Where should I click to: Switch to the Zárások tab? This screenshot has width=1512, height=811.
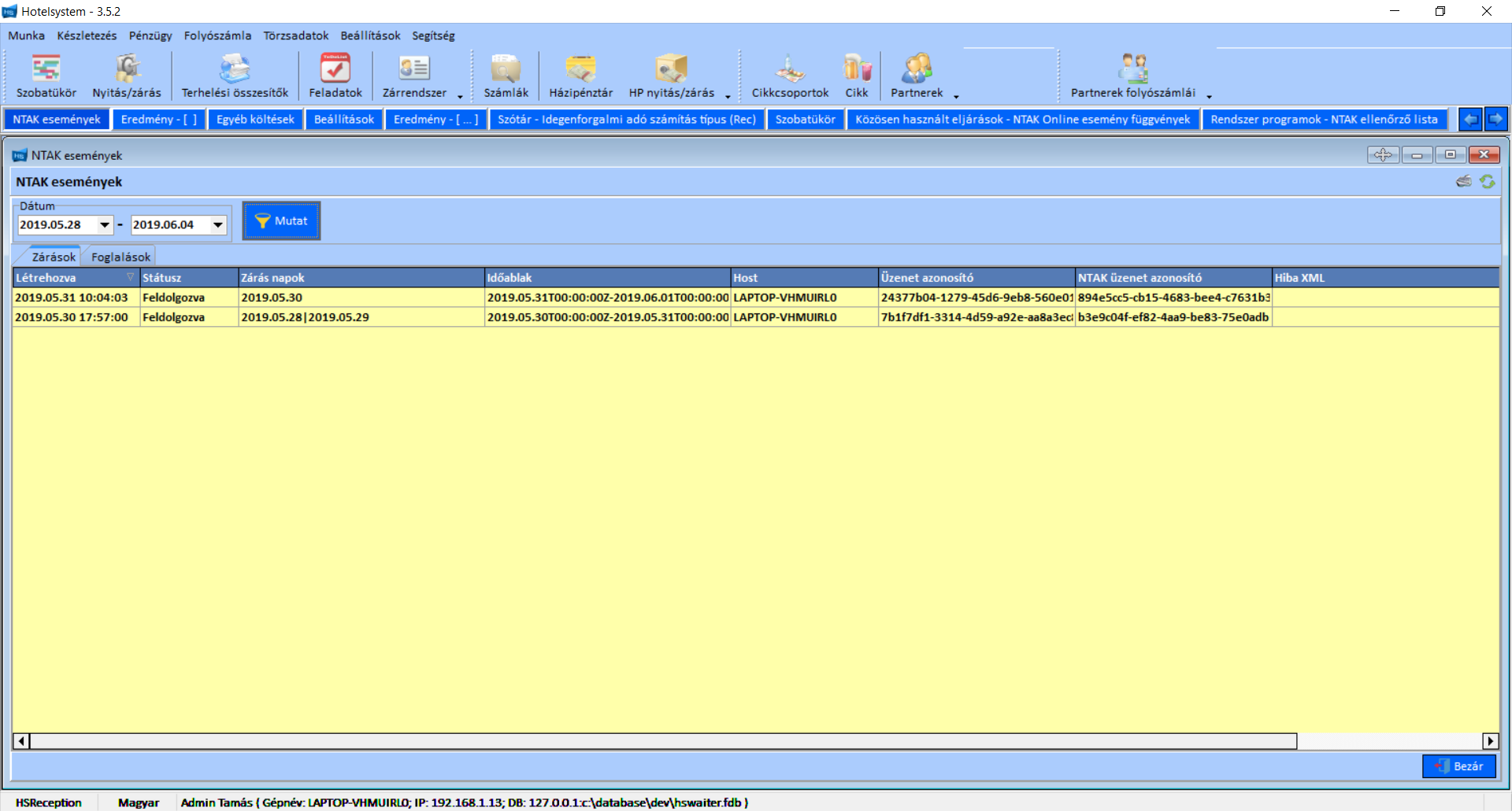tap(54, 257)
